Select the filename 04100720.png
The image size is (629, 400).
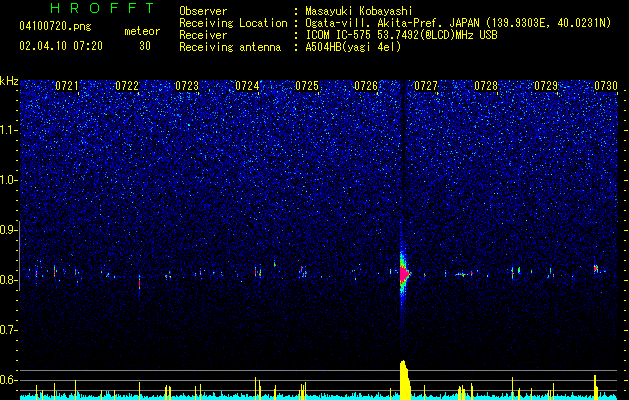(x=55, y=27)
